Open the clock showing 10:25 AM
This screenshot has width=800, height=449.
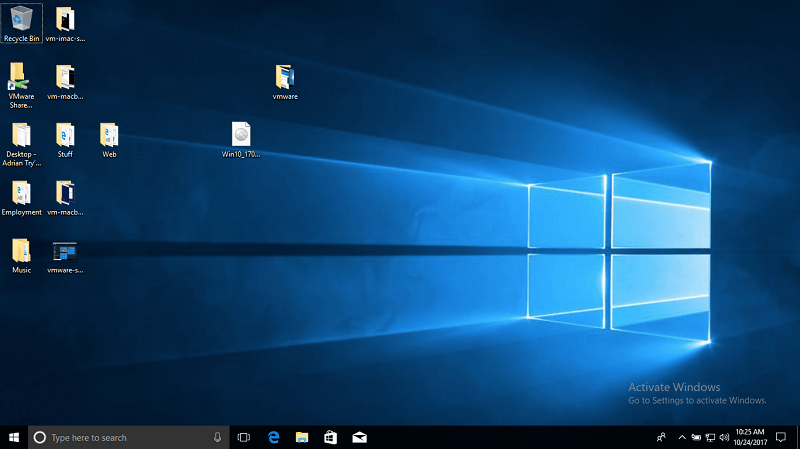click(750, 437)
